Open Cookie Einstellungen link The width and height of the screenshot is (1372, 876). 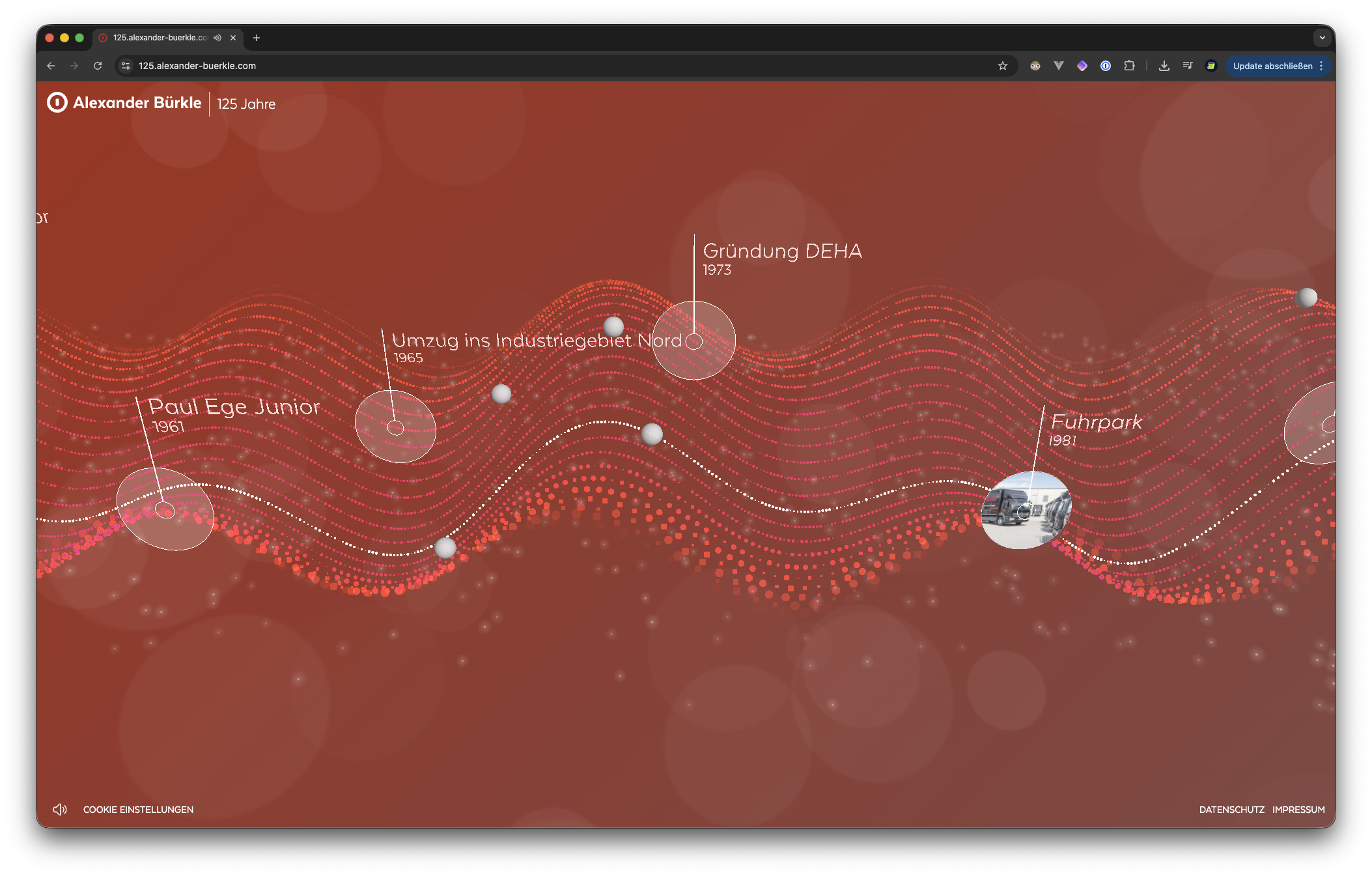[x=138, y=810]
